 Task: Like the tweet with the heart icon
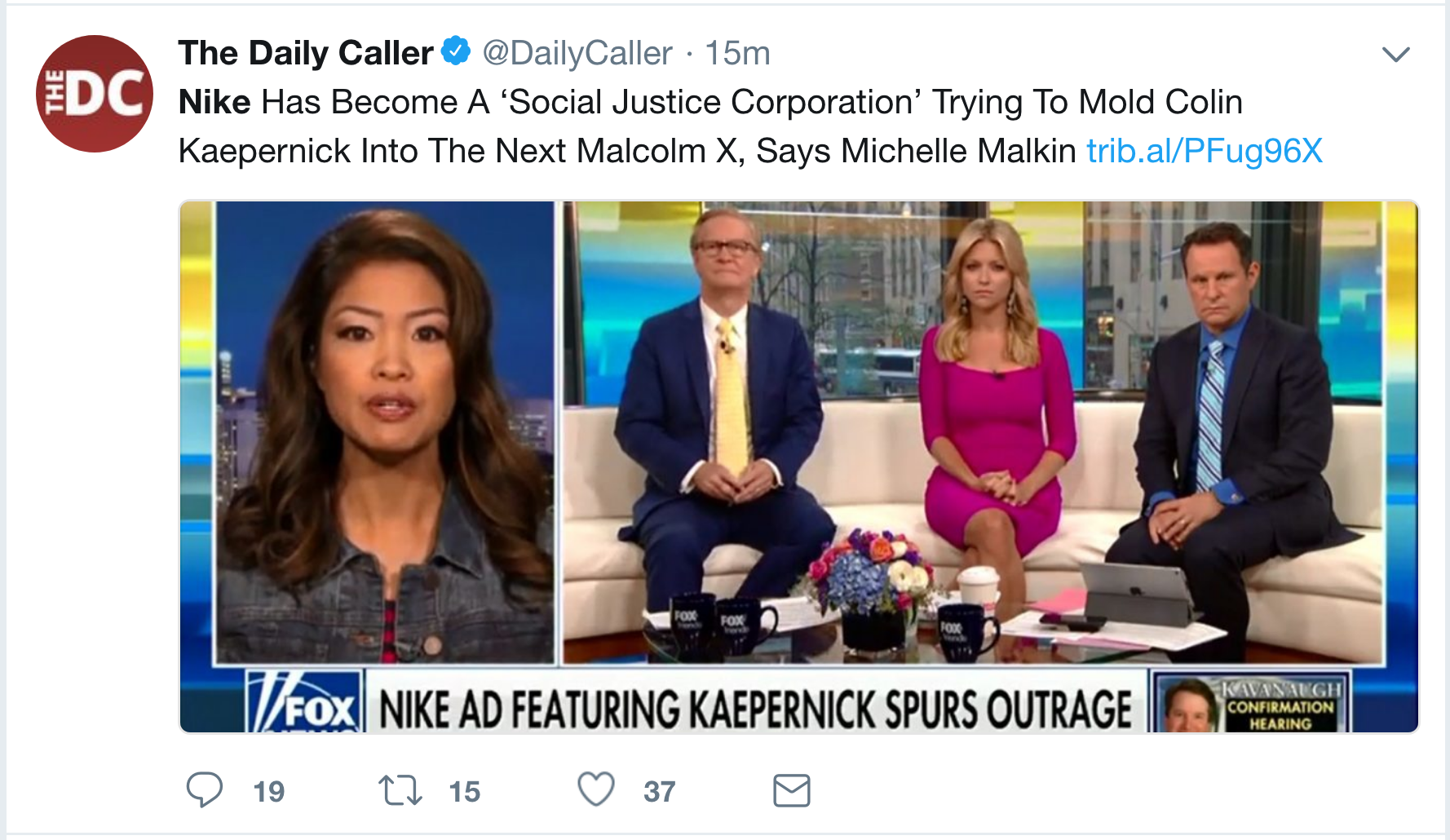tap(596, 789)
